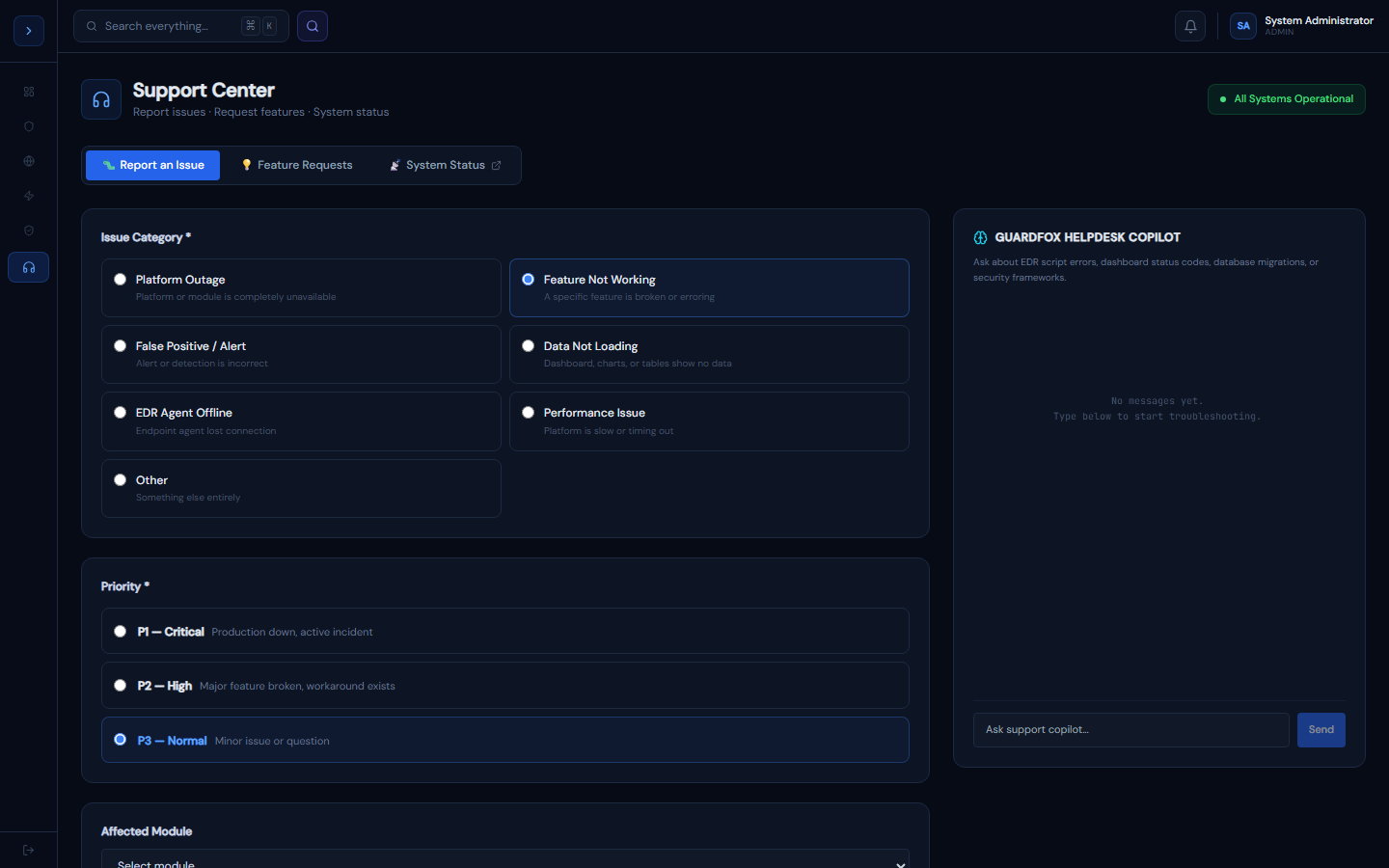Click the external link icon on System Status

point(497,166)
